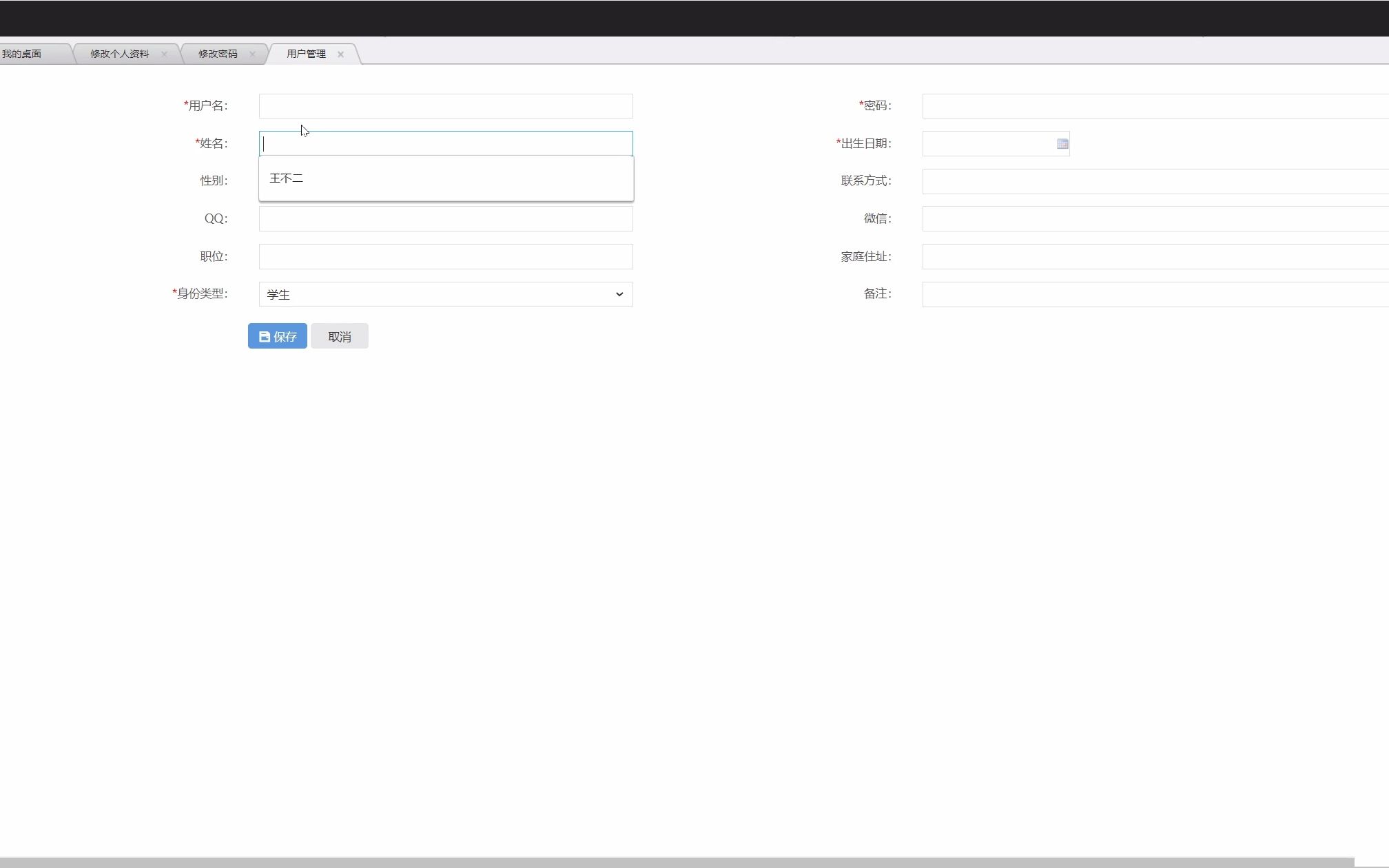The image size is (1389, 868).
Task: Close the 修改个人资料 tab
Action: tap(164, 54)
